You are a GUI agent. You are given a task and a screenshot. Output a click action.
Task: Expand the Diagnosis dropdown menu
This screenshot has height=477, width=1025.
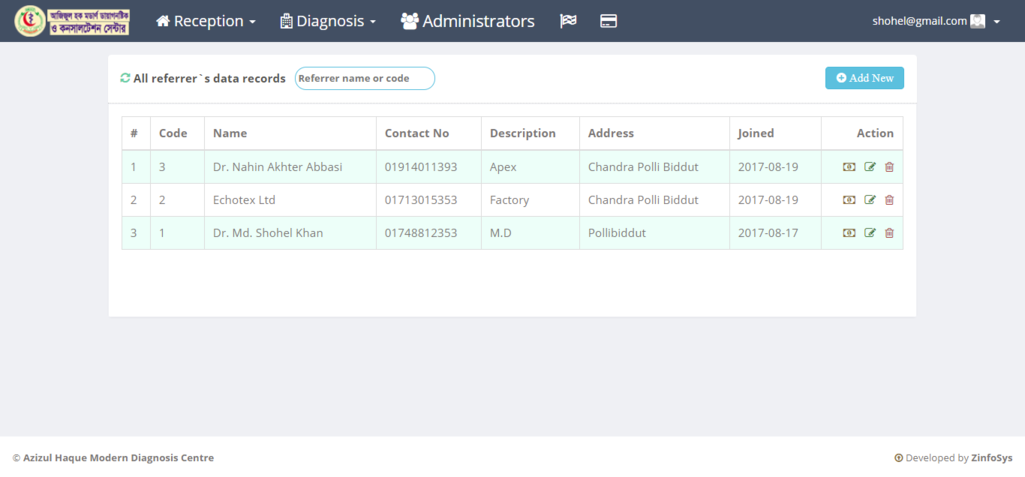(x=328, y=21)
